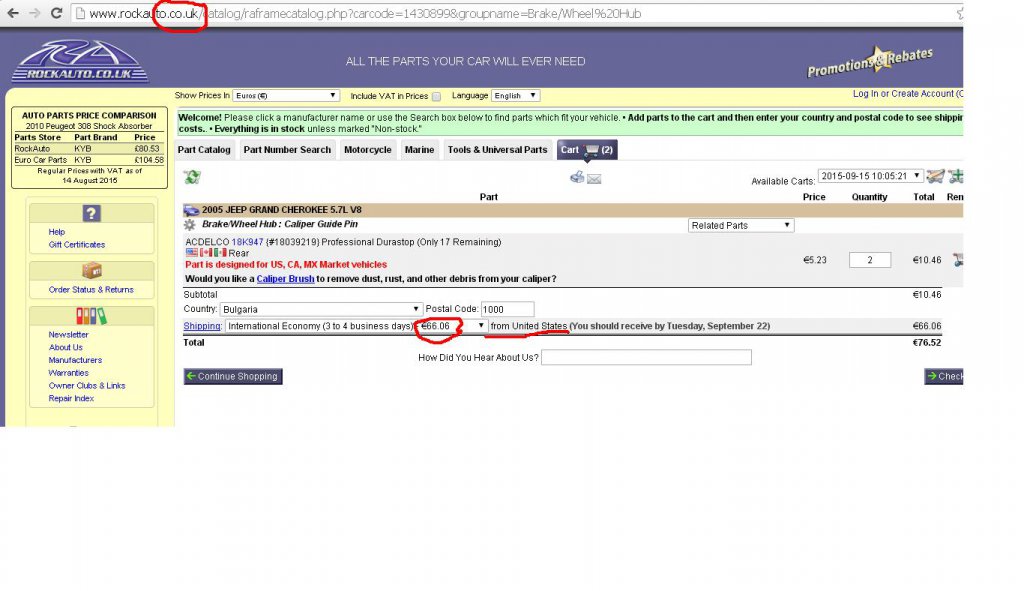Click How Did You Hear About Us field
Viewport: 1024px width, 591px height.
647,357
